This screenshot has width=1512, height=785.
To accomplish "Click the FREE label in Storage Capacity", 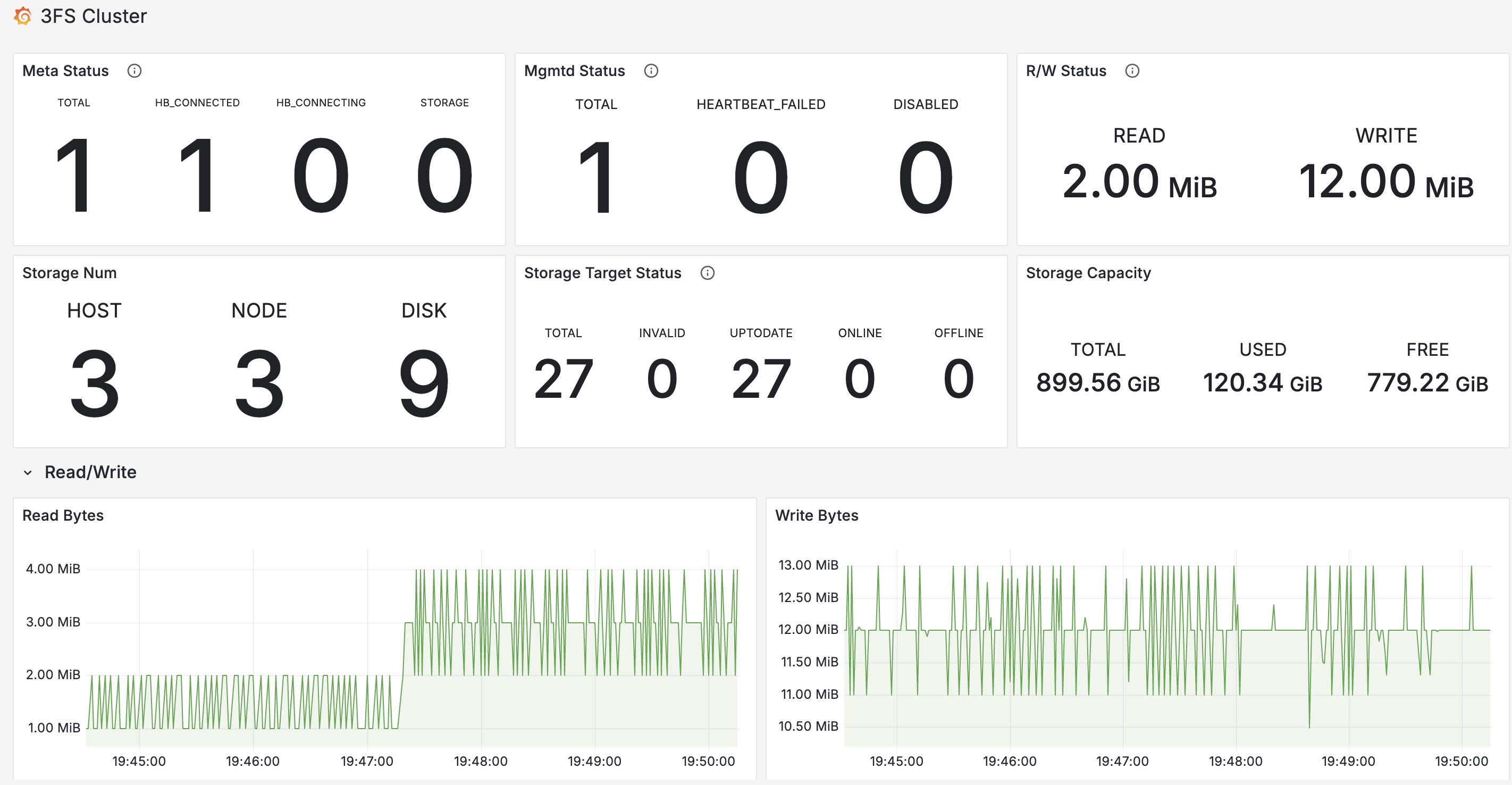I will [1427, 350].
